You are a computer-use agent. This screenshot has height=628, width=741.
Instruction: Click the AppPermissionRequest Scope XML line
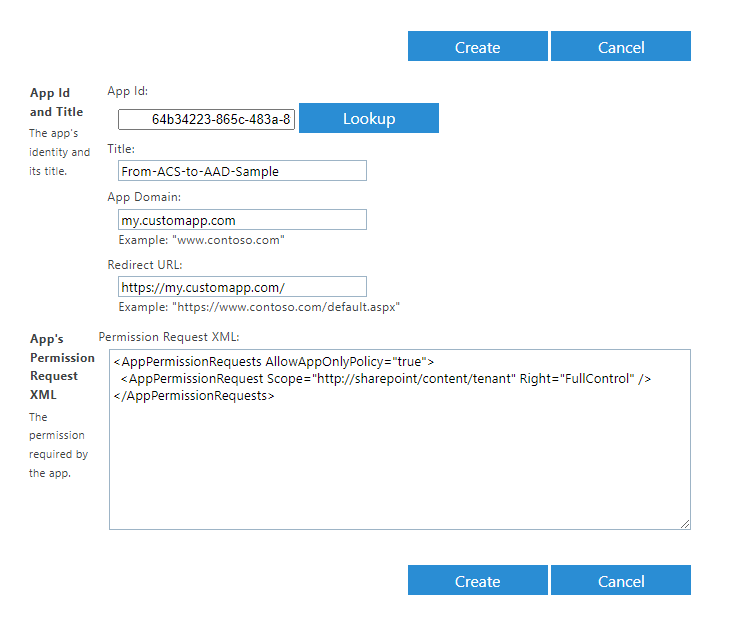pos(386,379)
